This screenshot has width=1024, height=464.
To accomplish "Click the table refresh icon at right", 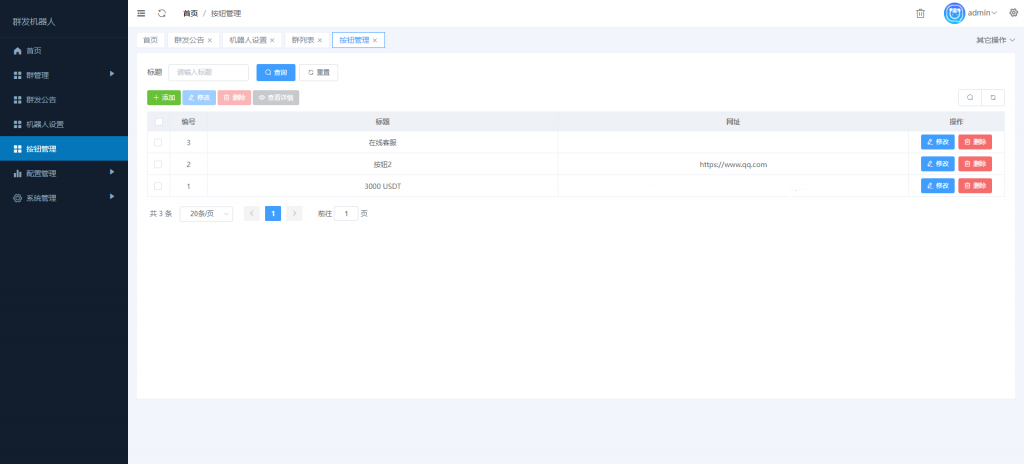I will pyautogui.click(x=993, y=97).
